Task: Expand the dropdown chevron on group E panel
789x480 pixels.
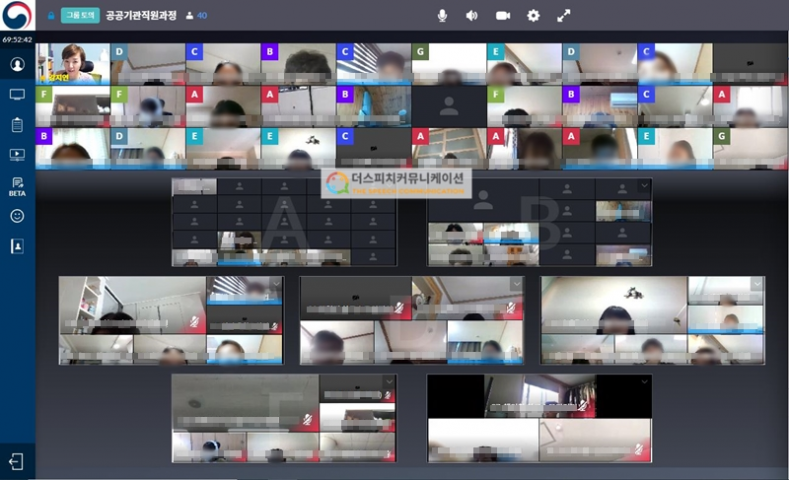Action: pyautogui.click(x=757, y=284)
